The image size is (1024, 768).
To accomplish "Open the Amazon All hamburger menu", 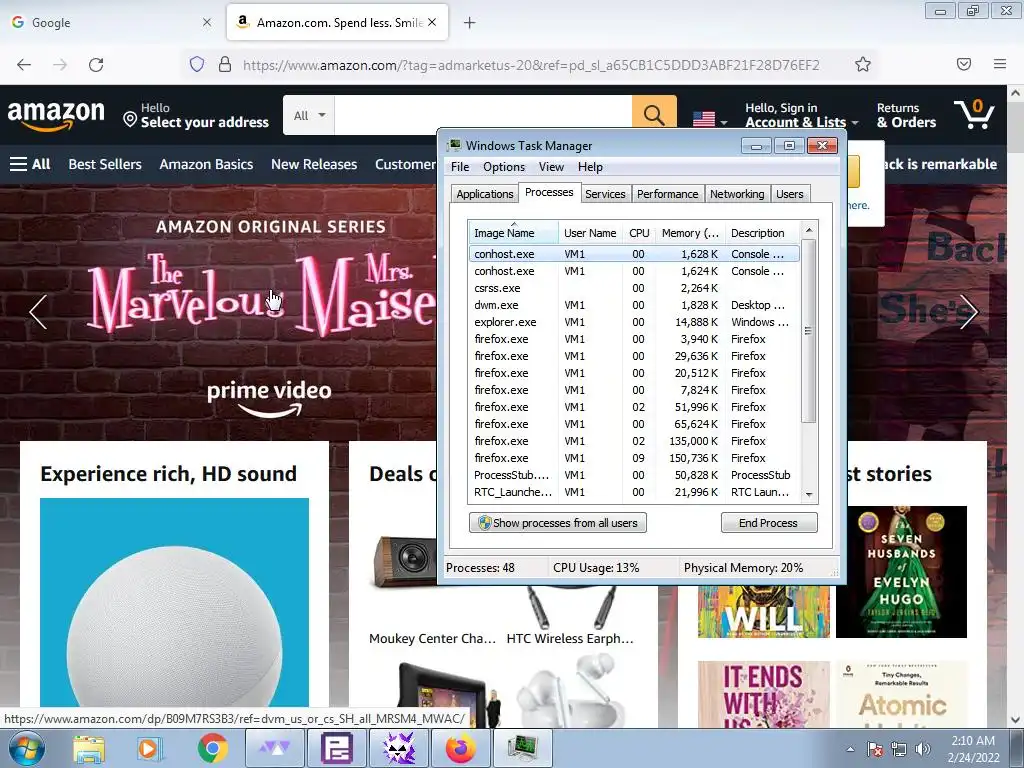I will click(x=30, y=164).
